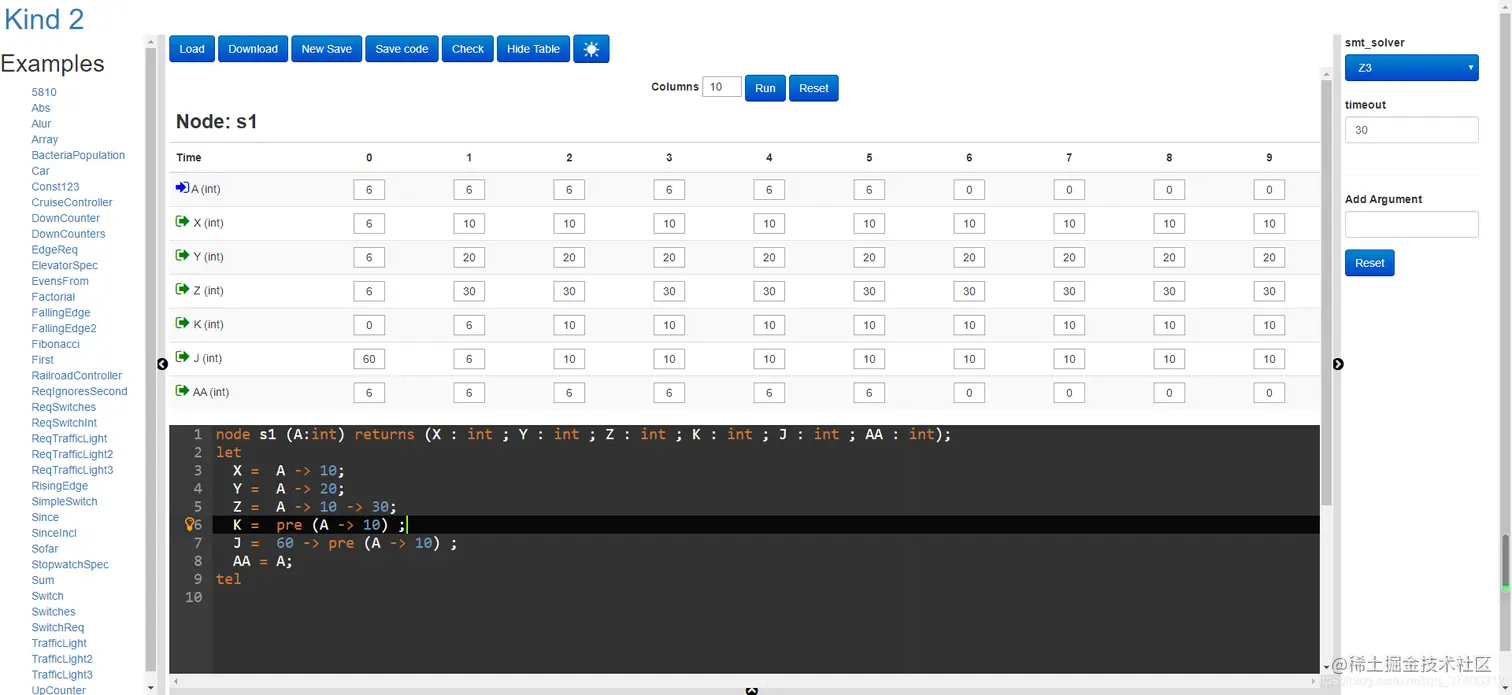Collapse the left examples panel arrow
Image resolution: width=1512 pixels, height=695 pixels.
pyautogui.click(x=162, y=364)
